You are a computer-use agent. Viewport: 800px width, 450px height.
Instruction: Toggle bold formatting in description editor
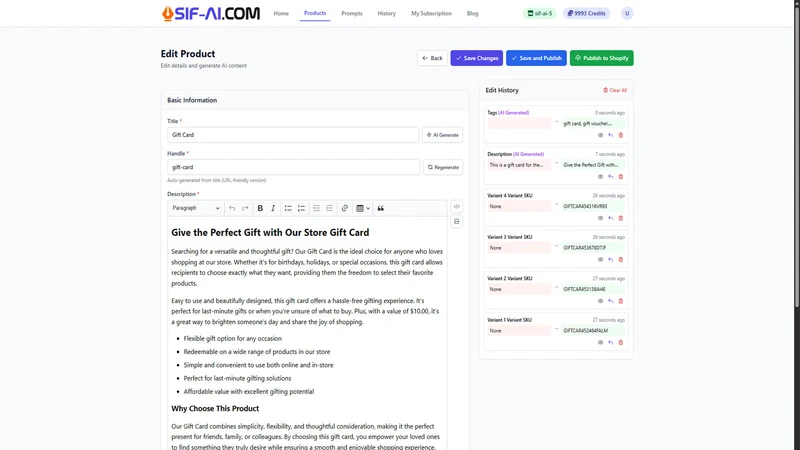[x=260, y=208]
